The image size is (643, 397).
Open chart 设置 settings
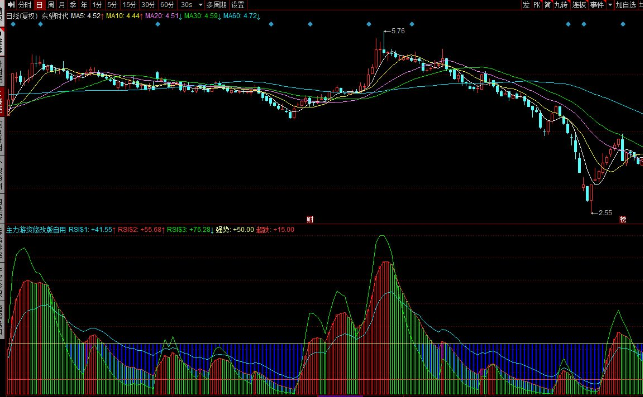pos(237,5)
